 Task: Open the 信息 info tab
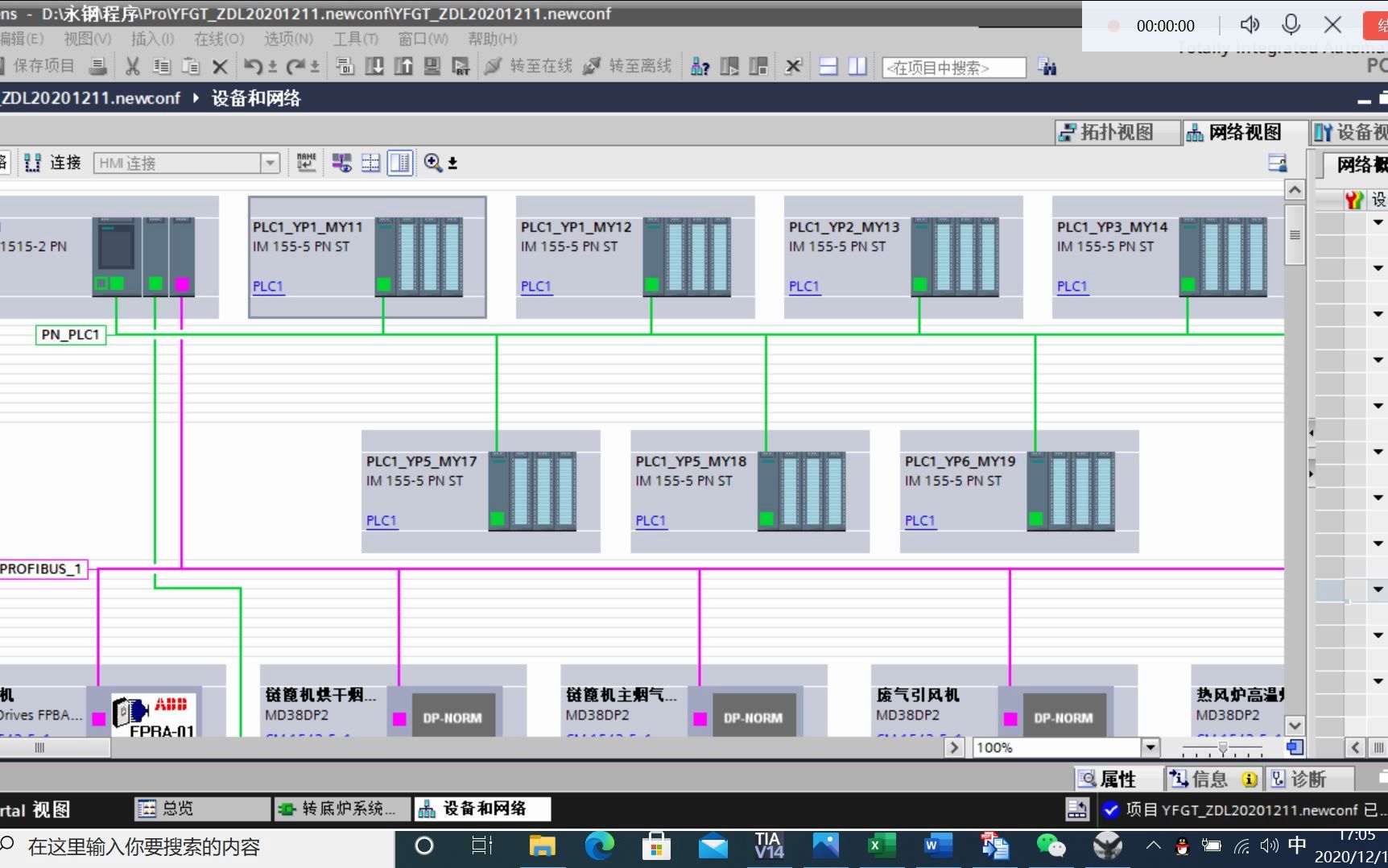click(1213, 779)
